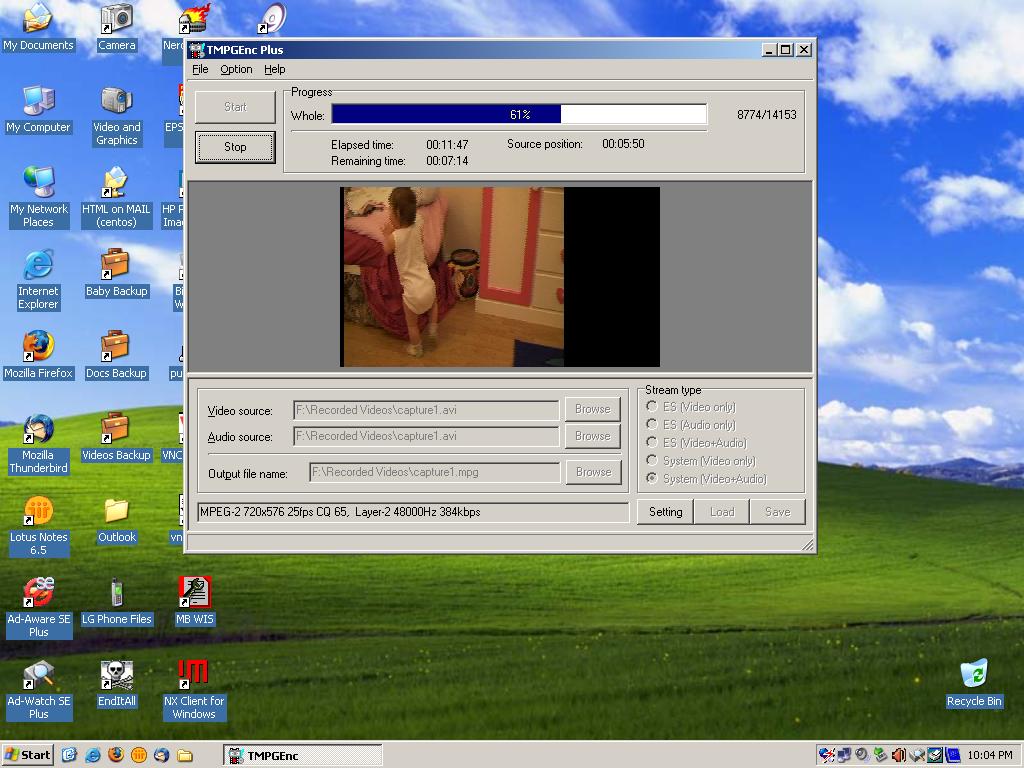Open the EndItAll skull icon
Screen dimensions: 1024x768
click(x=117, y=684)
